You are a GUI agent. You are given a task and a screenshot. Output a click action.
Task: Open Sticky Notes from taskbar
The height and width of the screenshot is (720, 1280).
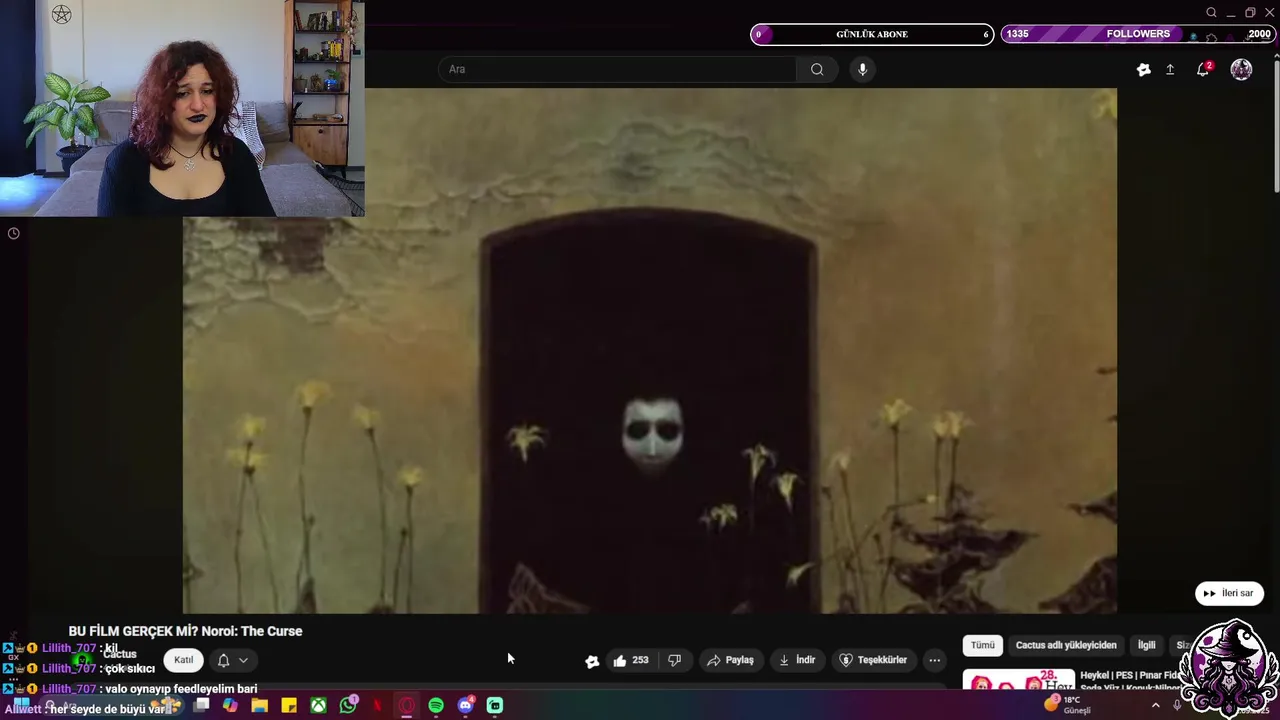289,706
